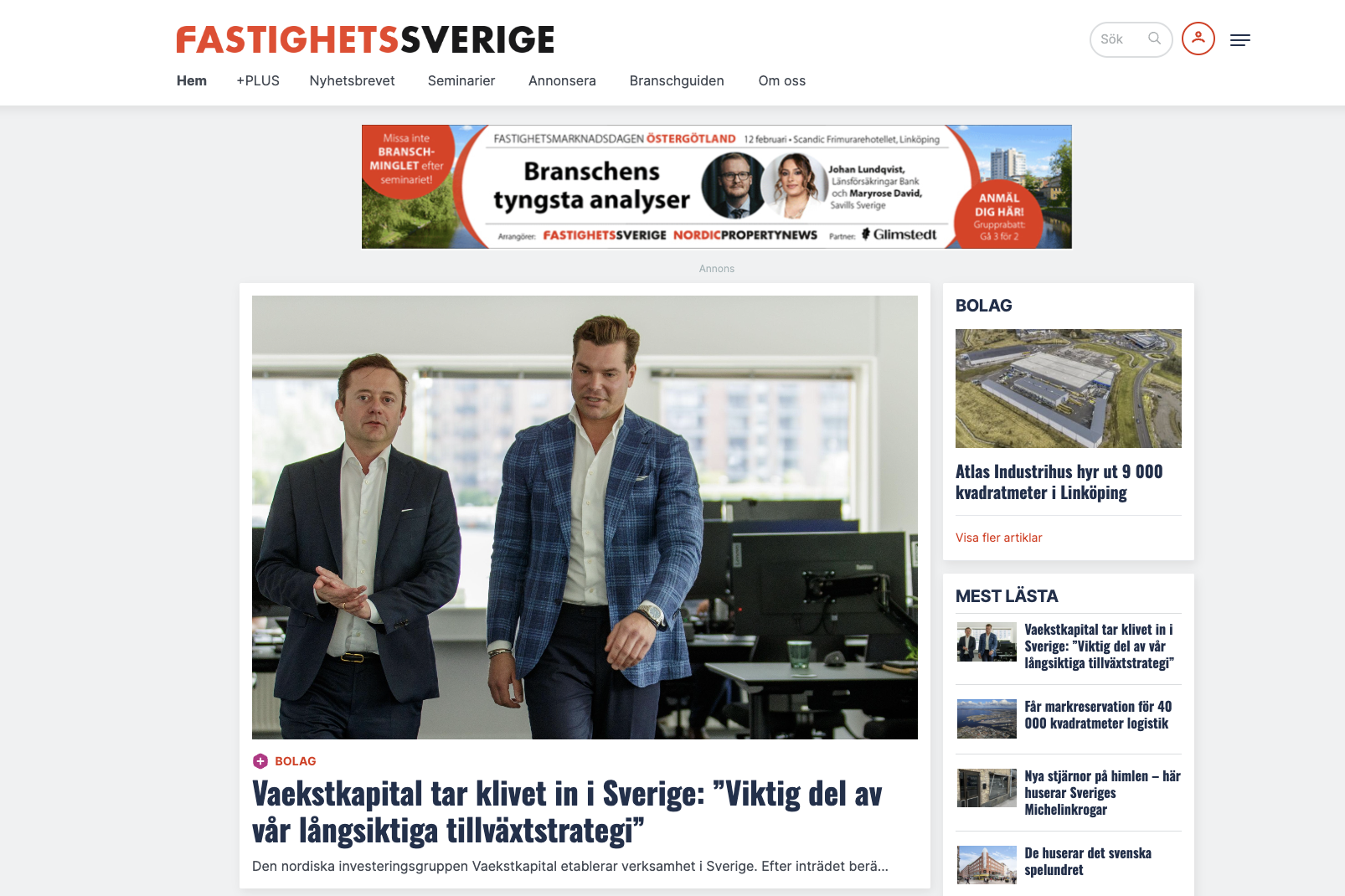Click the Om oss link

(782, 80)
